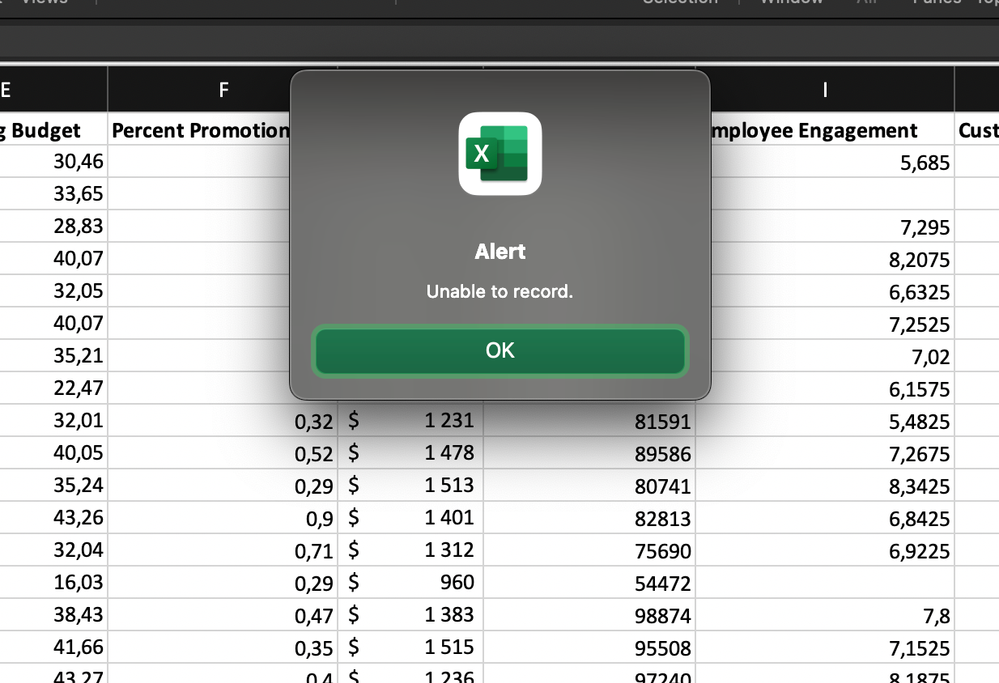Select the engagement value 7,1525
The height and width of the screenshot is (683, 999).
pos(825,647)
